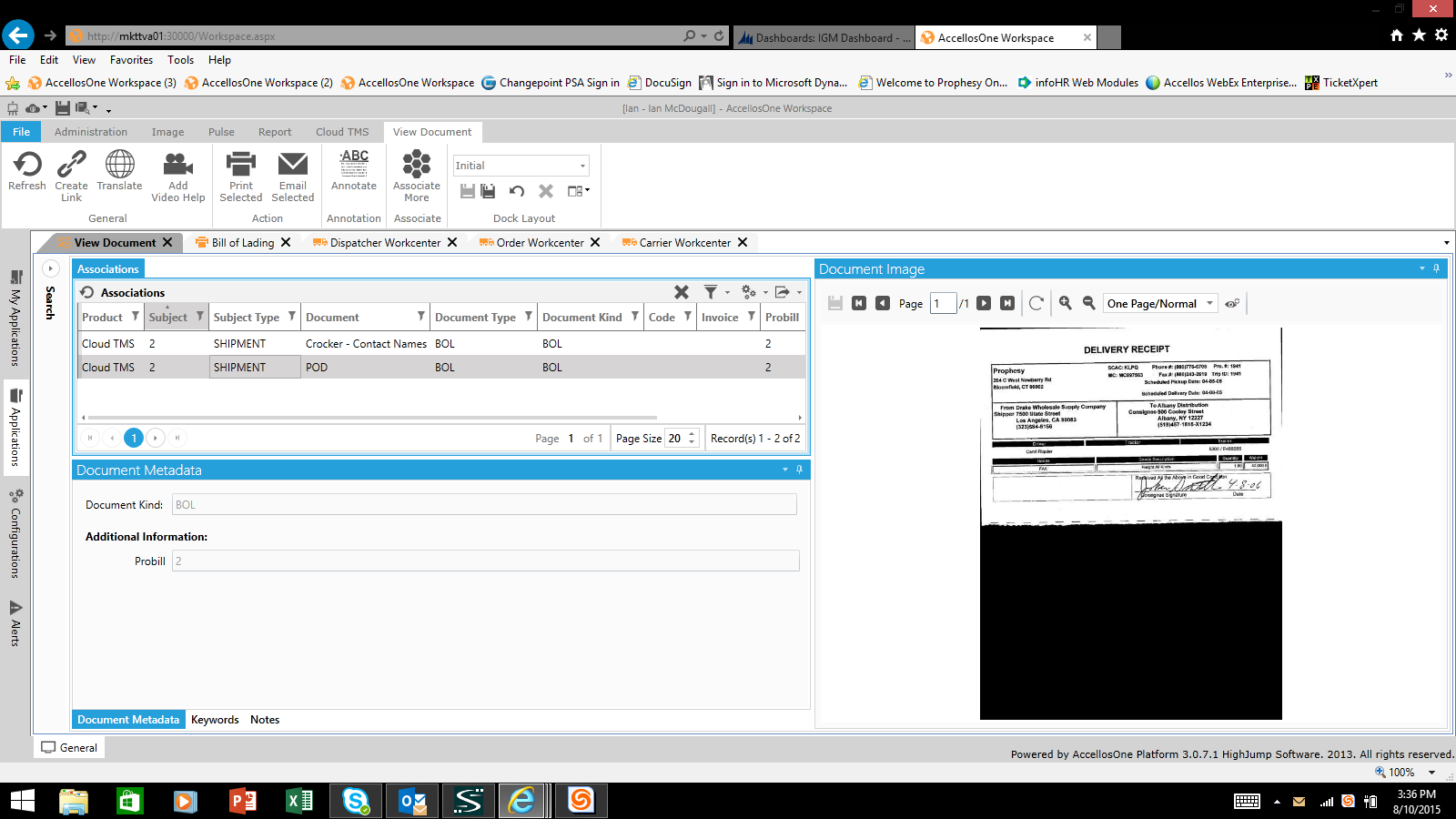Open the Product column filter
The height and width of the screenshot is (819, 1456).
(x=136, y=316)
